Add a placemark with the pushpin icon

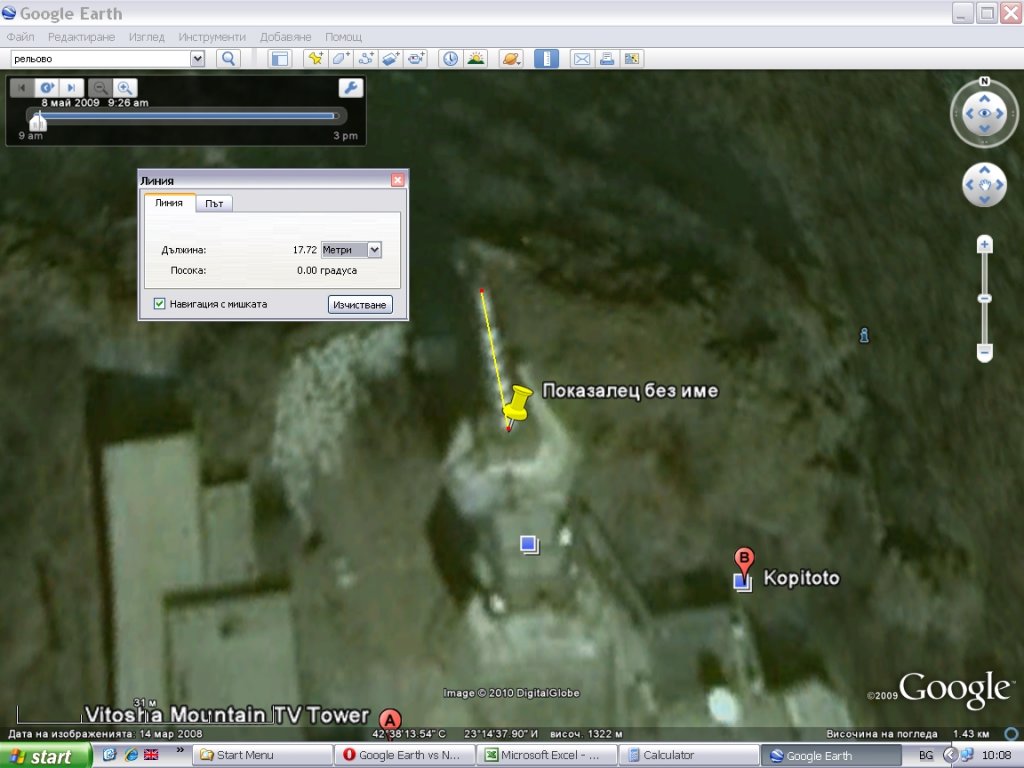pyautogui.click(x=316, y=59)
